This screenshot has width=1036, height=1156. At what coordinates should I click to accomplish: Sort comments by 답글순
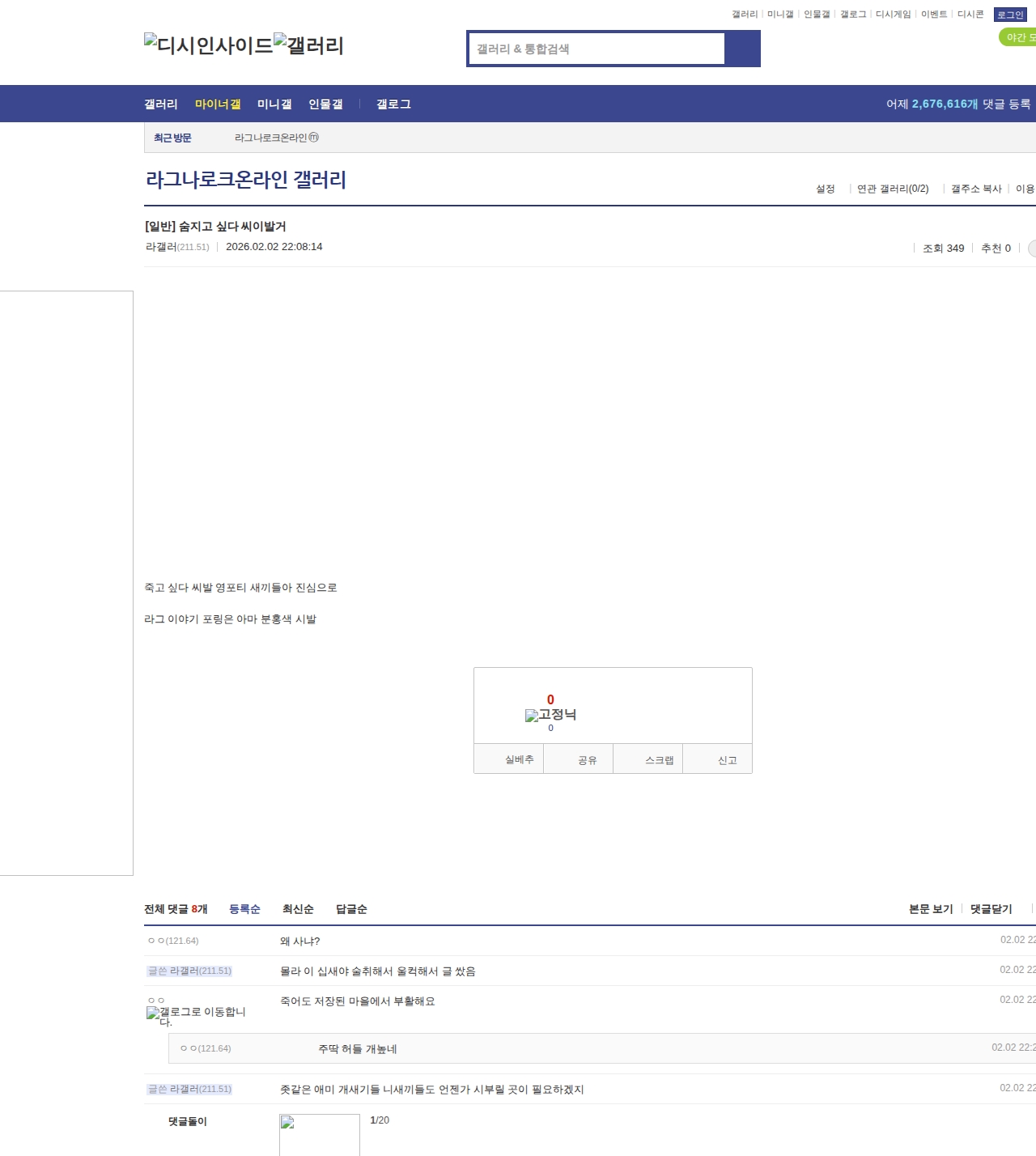click(x=351, y=909)
